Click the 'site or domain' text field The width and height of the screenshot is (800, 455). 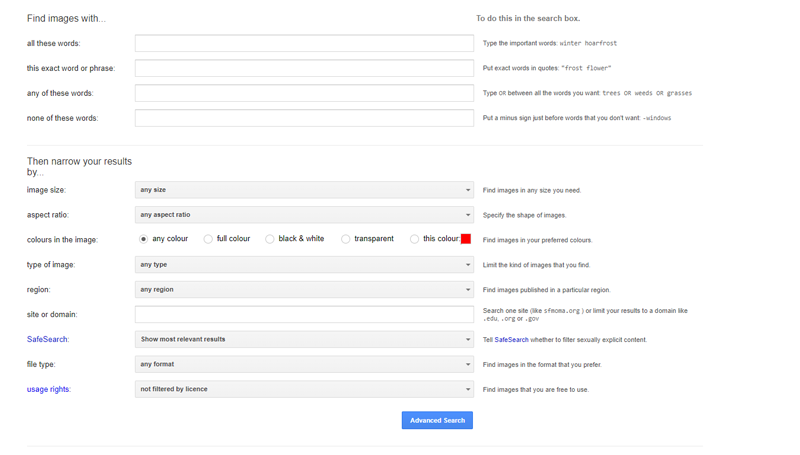304,314
